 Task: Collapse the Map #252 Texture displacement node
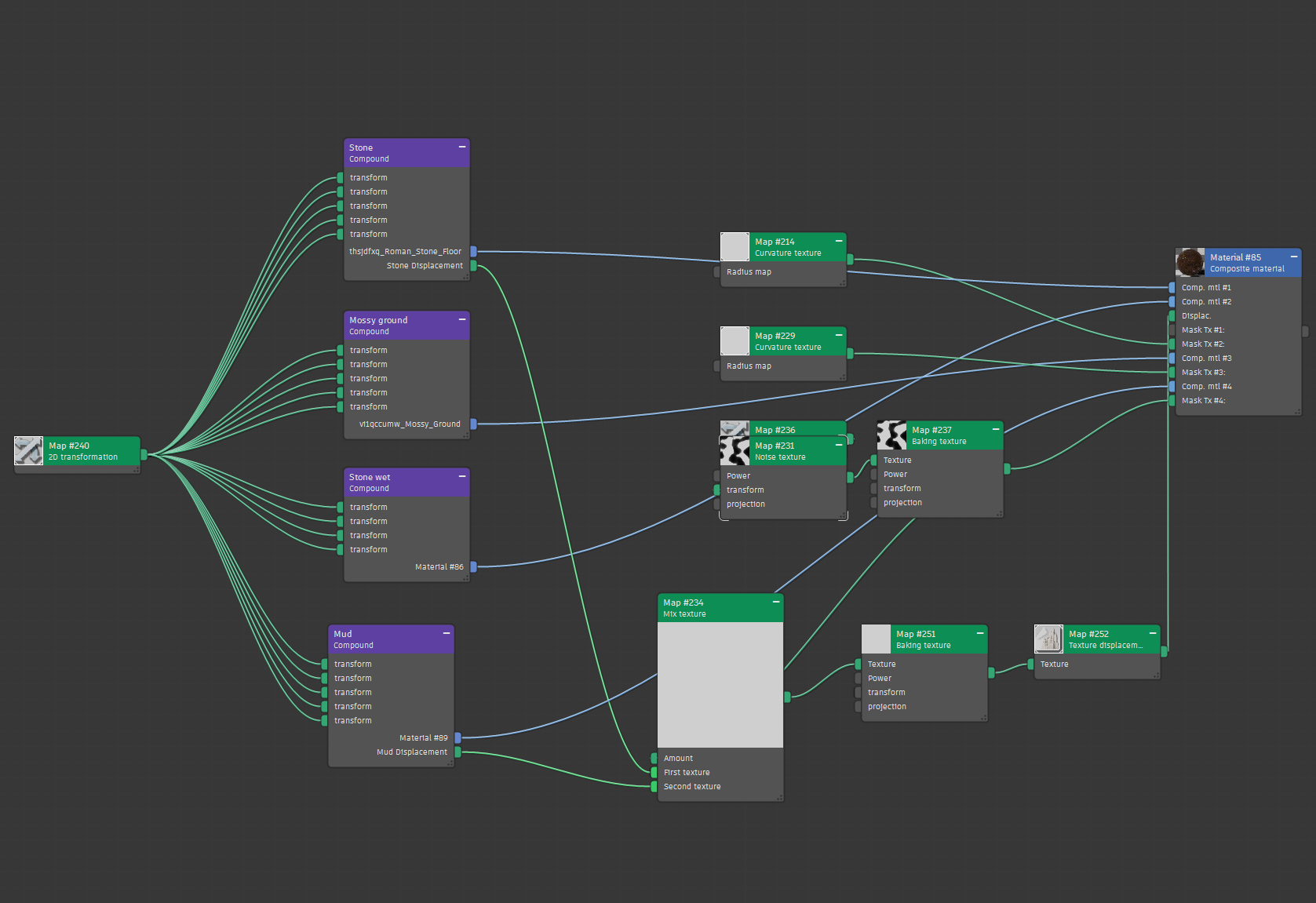click(1153, 634)
